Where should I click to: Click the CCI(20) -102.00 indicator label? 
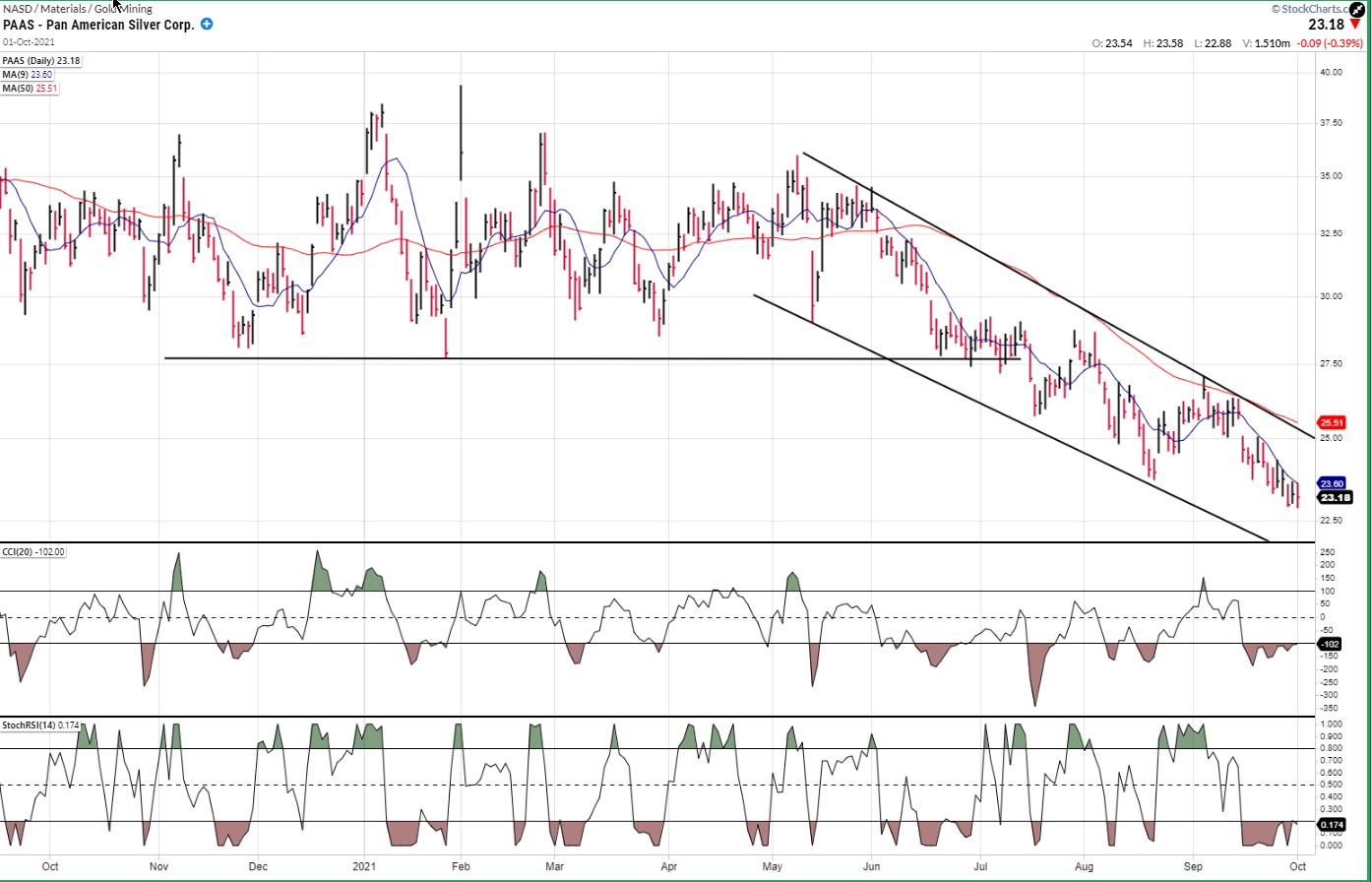click(x=35, y=552)
